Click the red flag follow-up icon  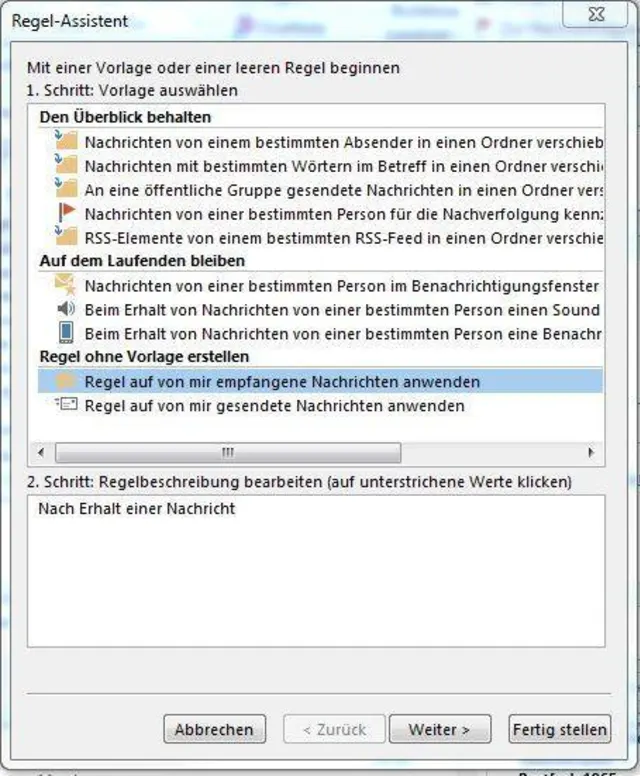[66, 213]
